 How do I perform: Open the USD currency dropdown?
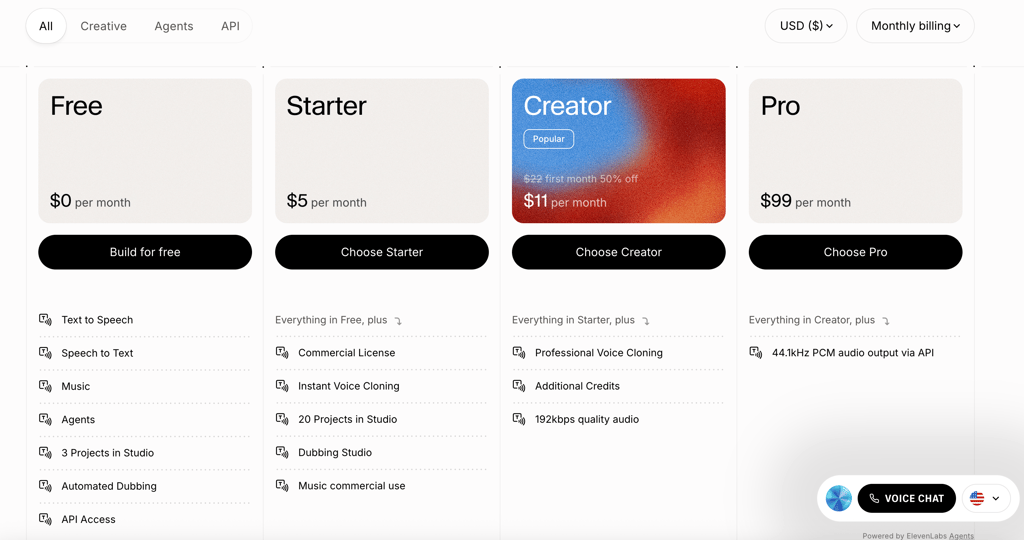(x=806, y=26)
